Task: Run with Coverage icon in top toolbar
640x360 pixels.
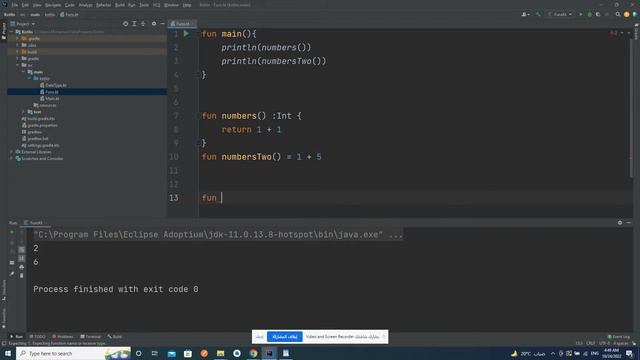Action: pyautogui.click(x=598, y=14)
